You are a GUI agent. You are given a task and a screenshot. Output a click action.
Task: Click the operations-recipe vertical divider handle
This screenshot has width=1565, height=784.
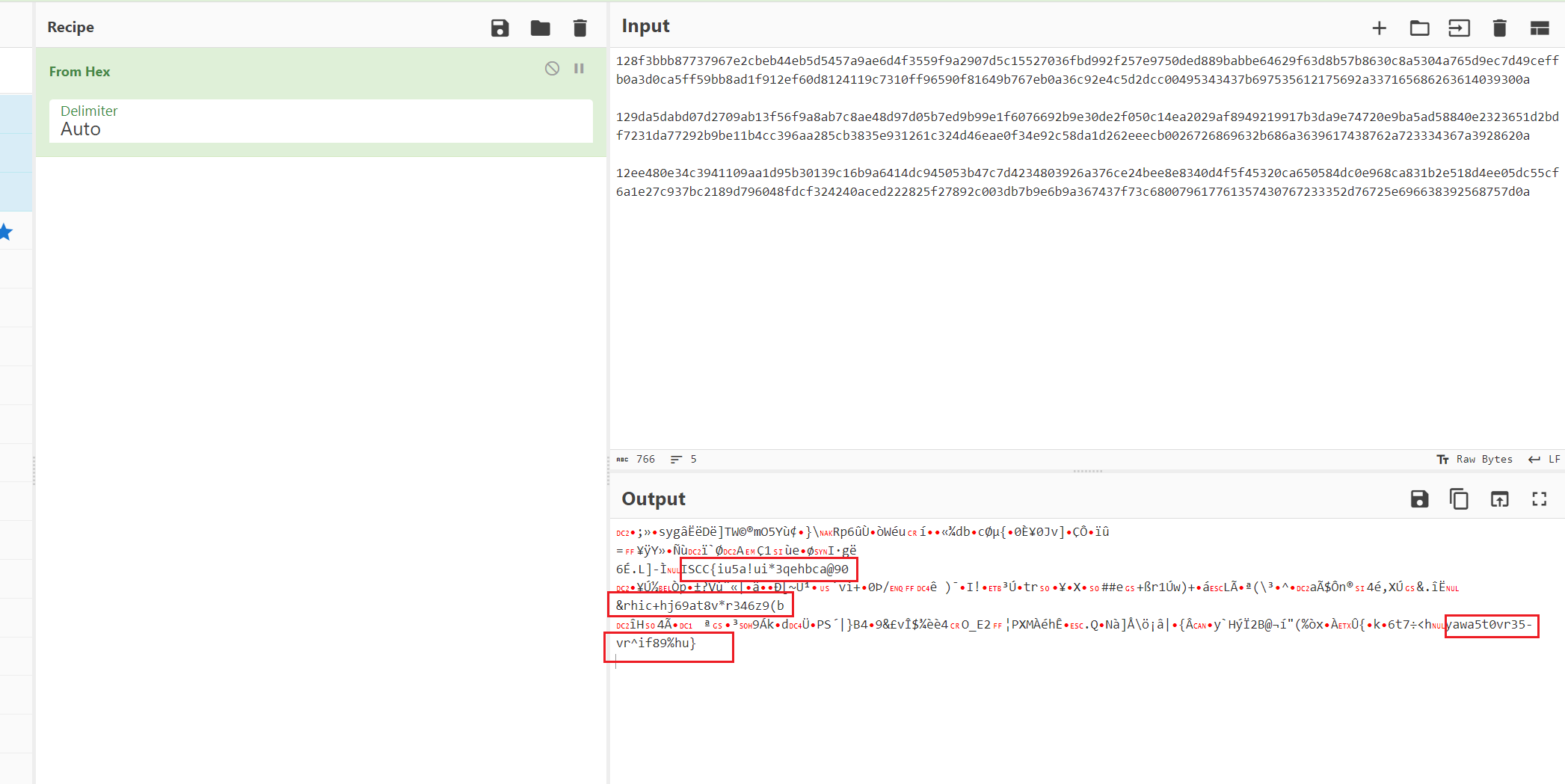point(34,471)
